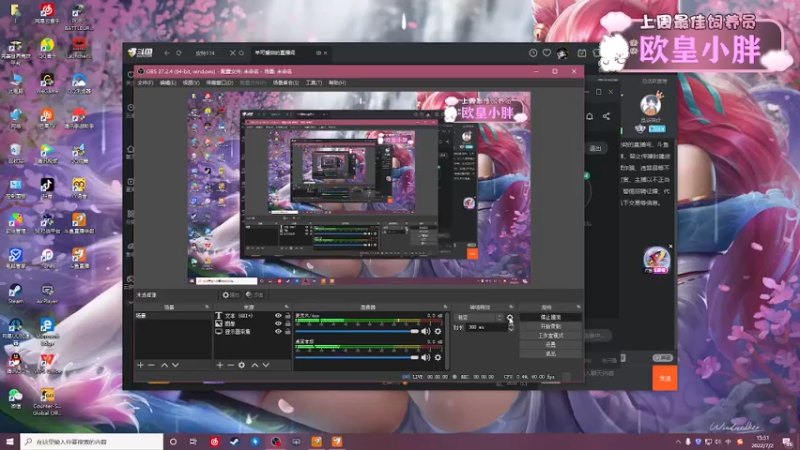Pop out the Controls dock panel
The height and width of the screenshot is (450, 800).
578,307
